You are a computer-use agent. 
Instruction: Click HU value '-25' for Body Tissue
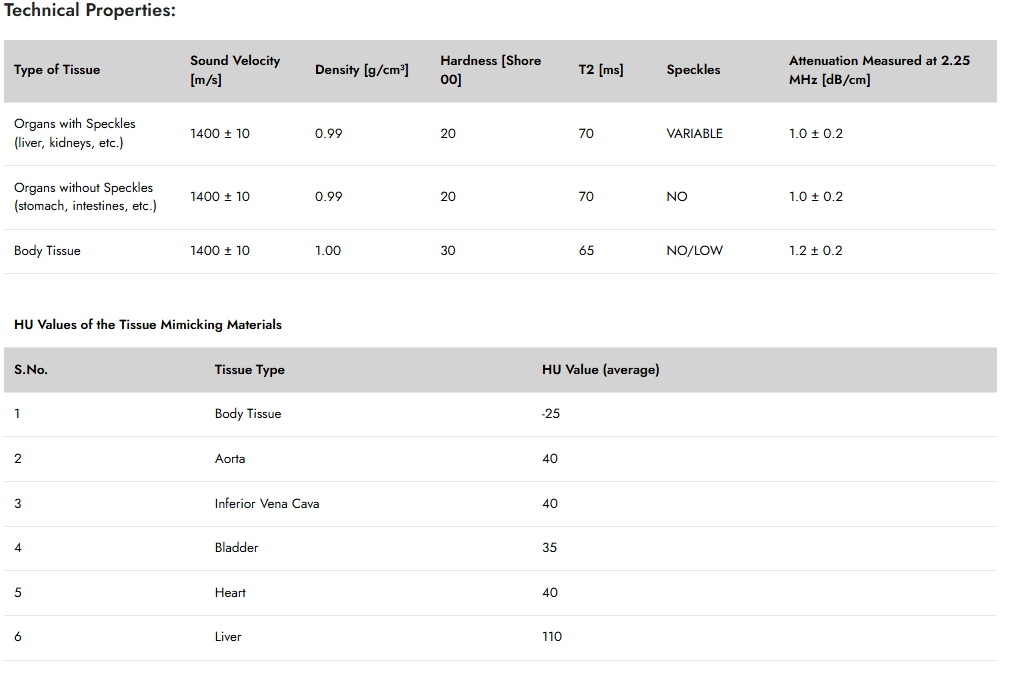(x=551, y=413)
